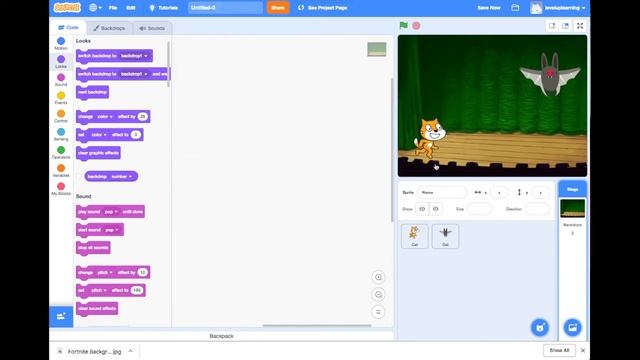The height and width of the screenshot is (360, 640).
Task: Select the Cat sprite thumbnail
Action: click(415, 236)
